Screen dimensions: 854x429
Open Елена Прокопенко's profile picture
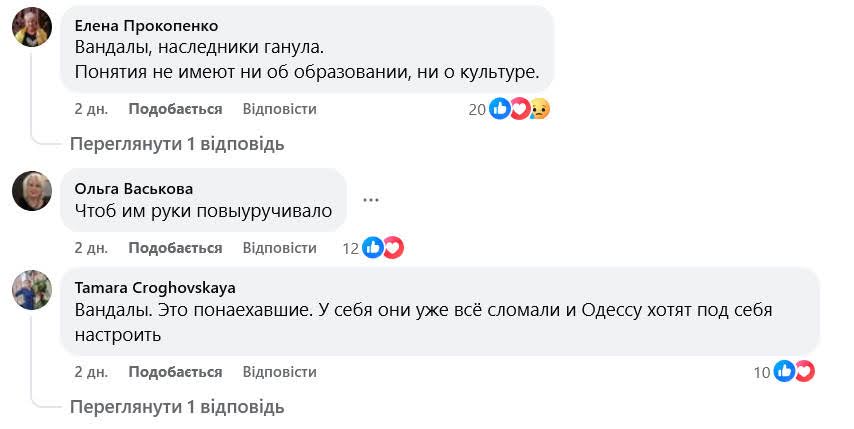(32, 27)
